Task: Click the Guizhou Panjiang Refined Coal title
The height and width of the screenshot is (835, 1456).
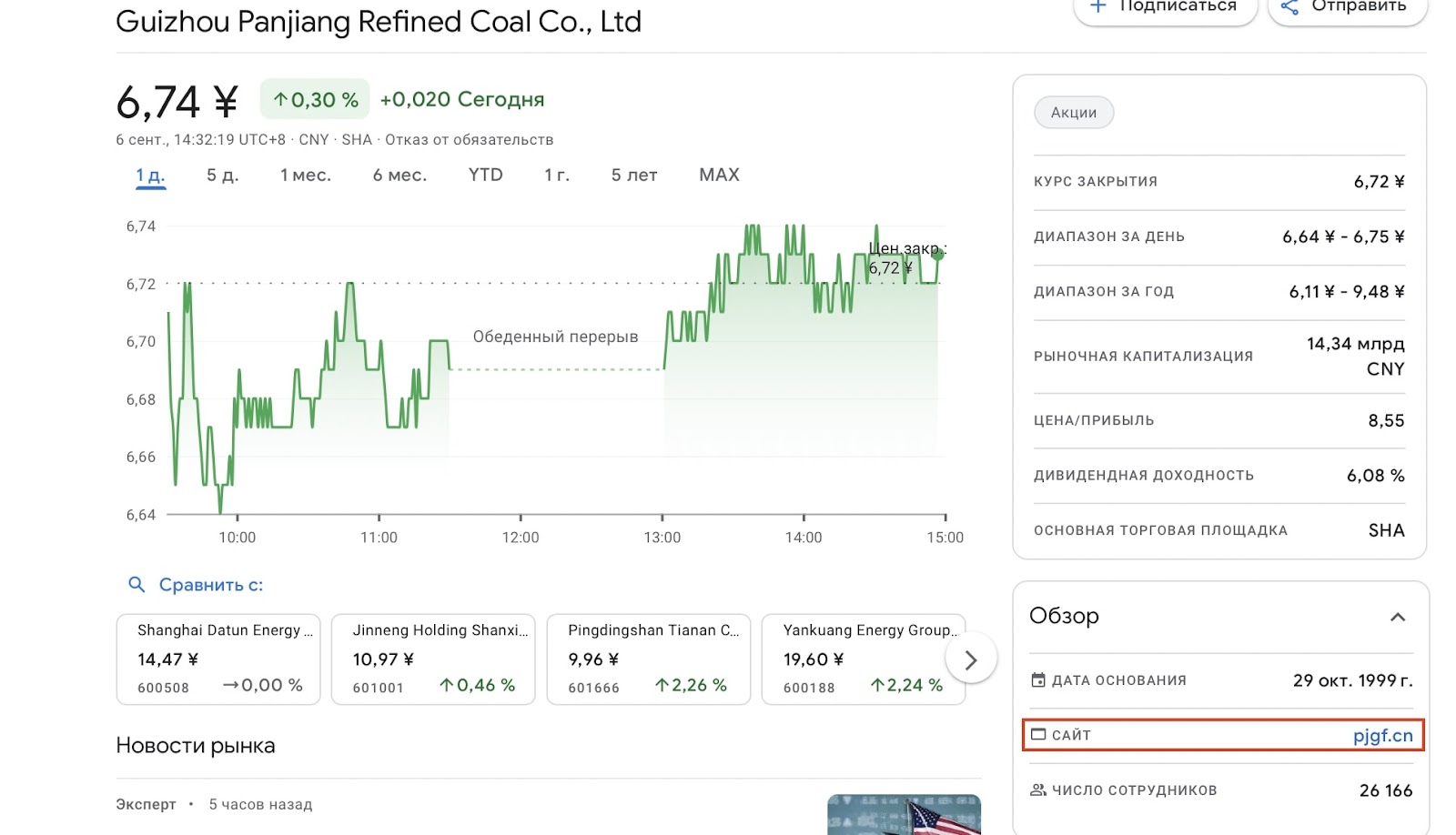Action: point(379,21)
